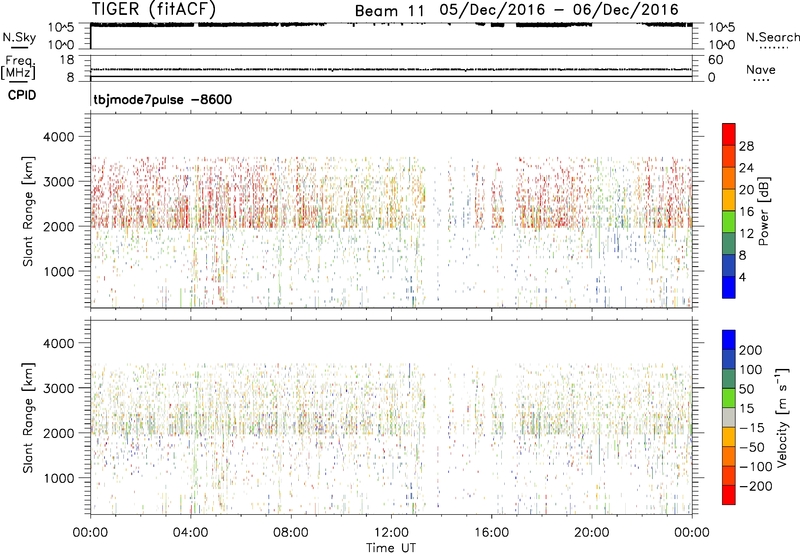This screenshot has width=800, height=554.
Task: Click the 04:00 time axis tick label
Action: pyautogui.click(x=190, y=533)
